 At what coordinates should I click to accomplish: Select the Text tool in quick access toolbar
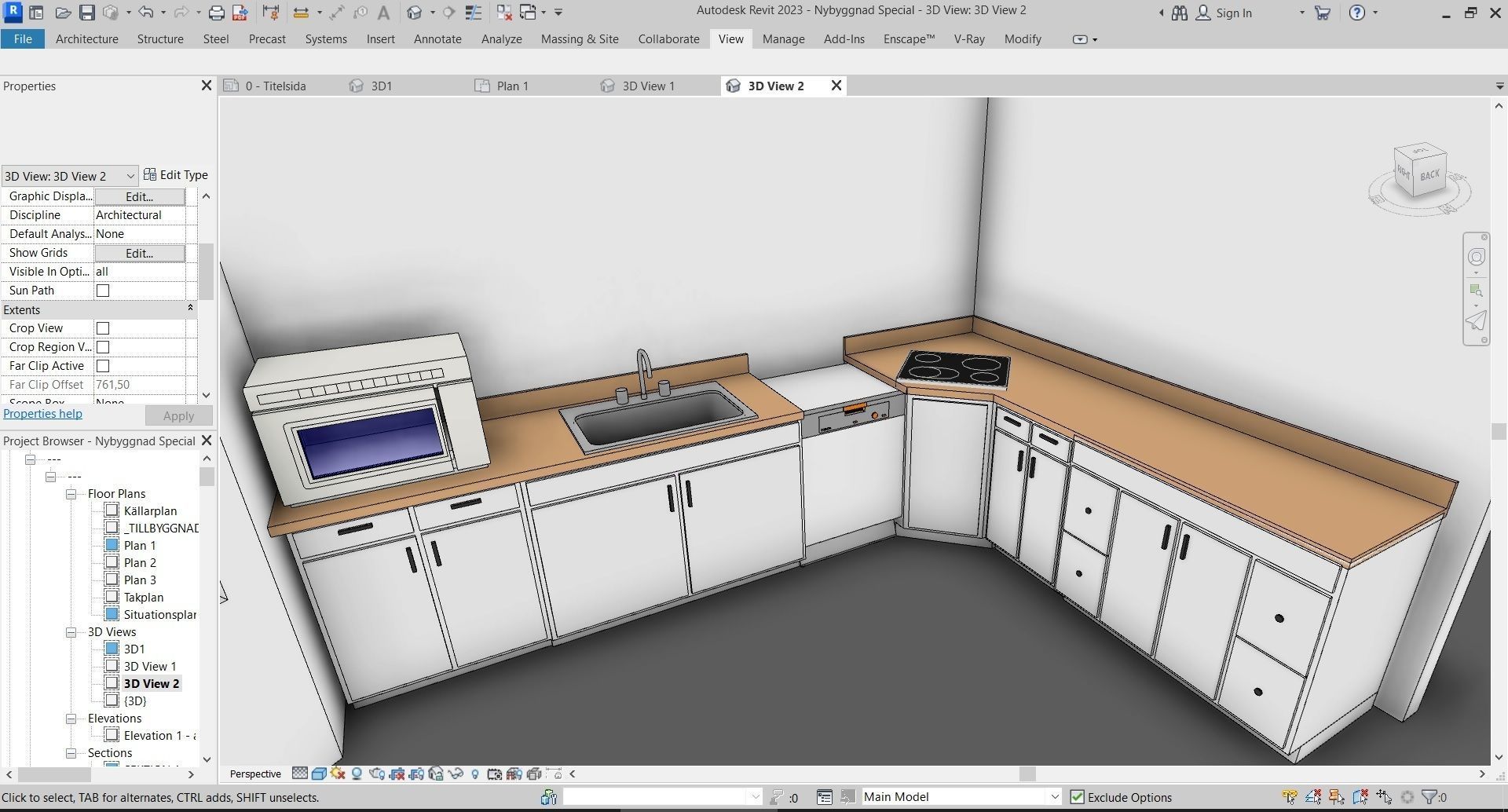[x=383, y=13]
